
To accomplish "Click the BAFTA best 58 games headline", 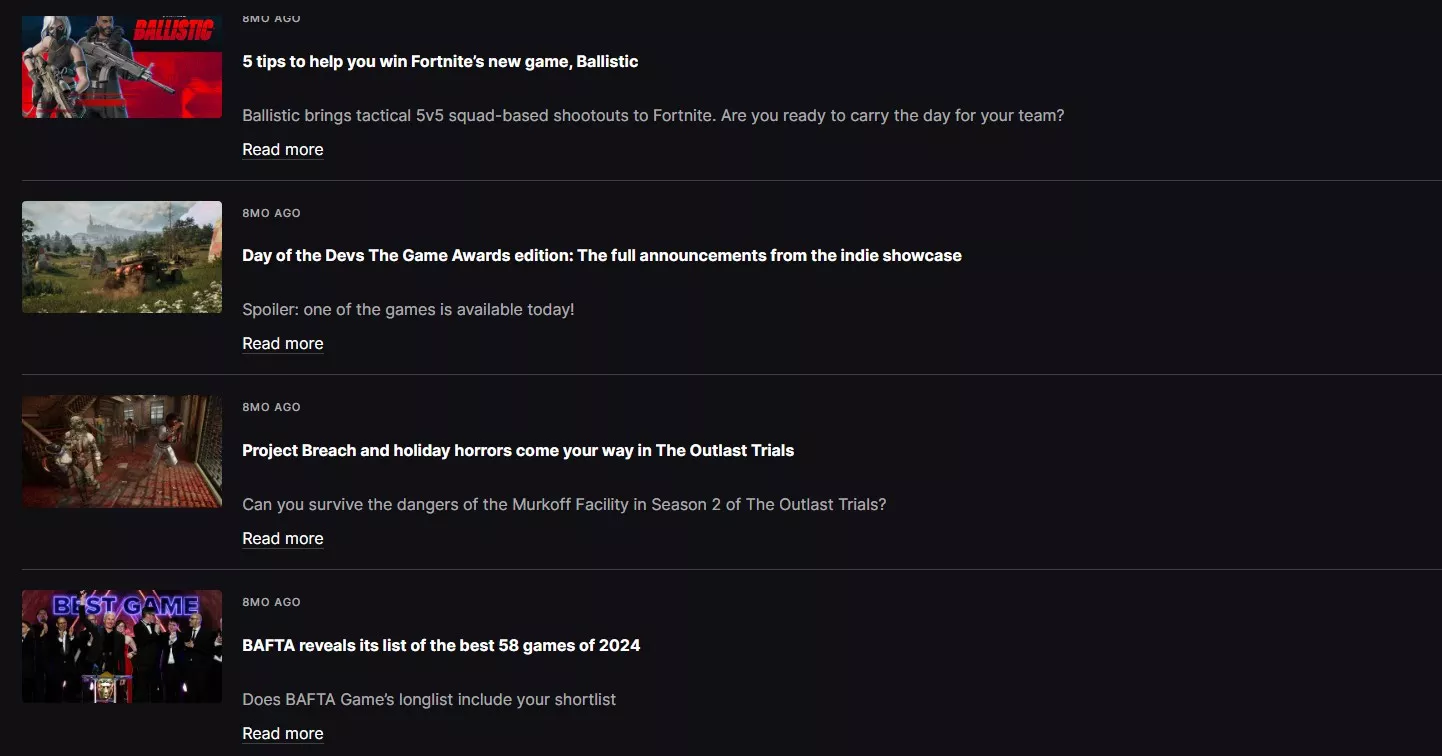I will click(441, 645).
